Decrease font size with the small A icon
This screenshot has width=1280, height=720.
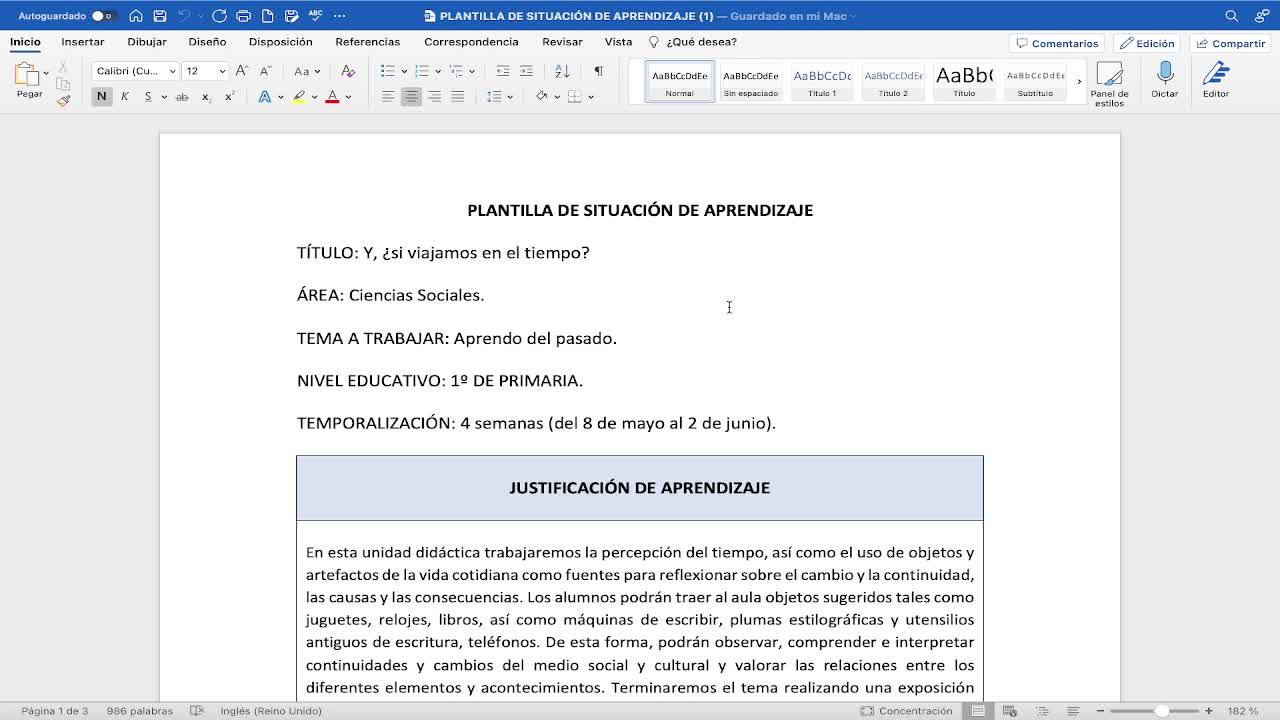[x=265, y=71]
